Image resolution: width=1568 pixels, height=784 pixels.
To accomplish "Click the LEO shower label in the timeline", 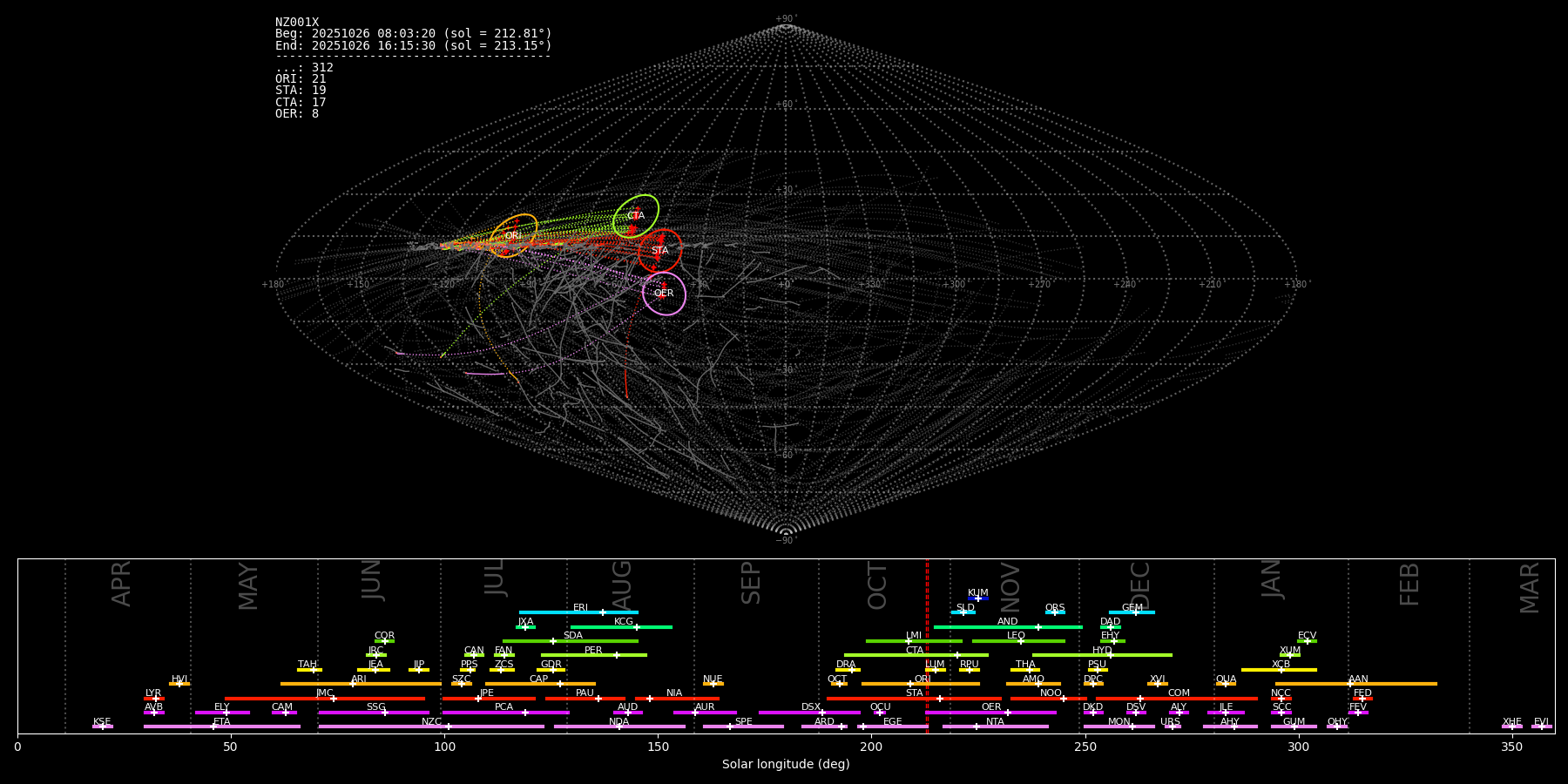I will (1016, 636).
